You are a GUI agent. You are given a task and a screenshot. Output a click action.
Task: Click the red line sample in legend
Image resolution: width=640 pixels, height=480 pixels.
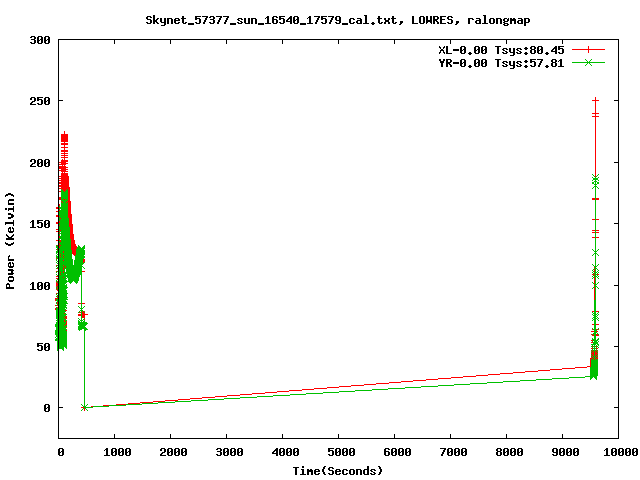point(588,50)
